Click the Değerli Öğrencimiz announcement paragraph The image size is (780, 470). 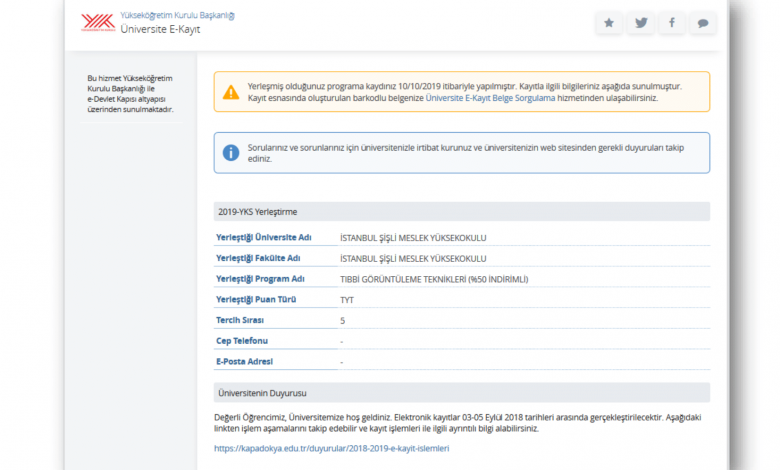[458, 423]
